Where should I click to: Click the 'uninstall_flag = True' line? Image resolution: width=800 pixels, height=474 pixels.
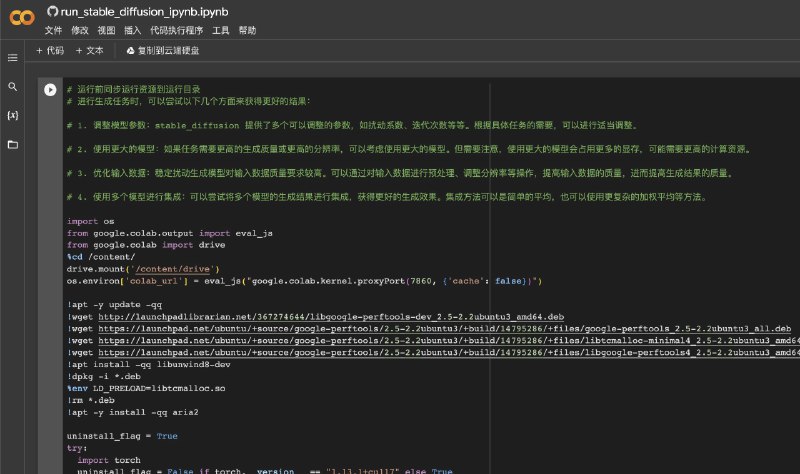pos(122,436)
